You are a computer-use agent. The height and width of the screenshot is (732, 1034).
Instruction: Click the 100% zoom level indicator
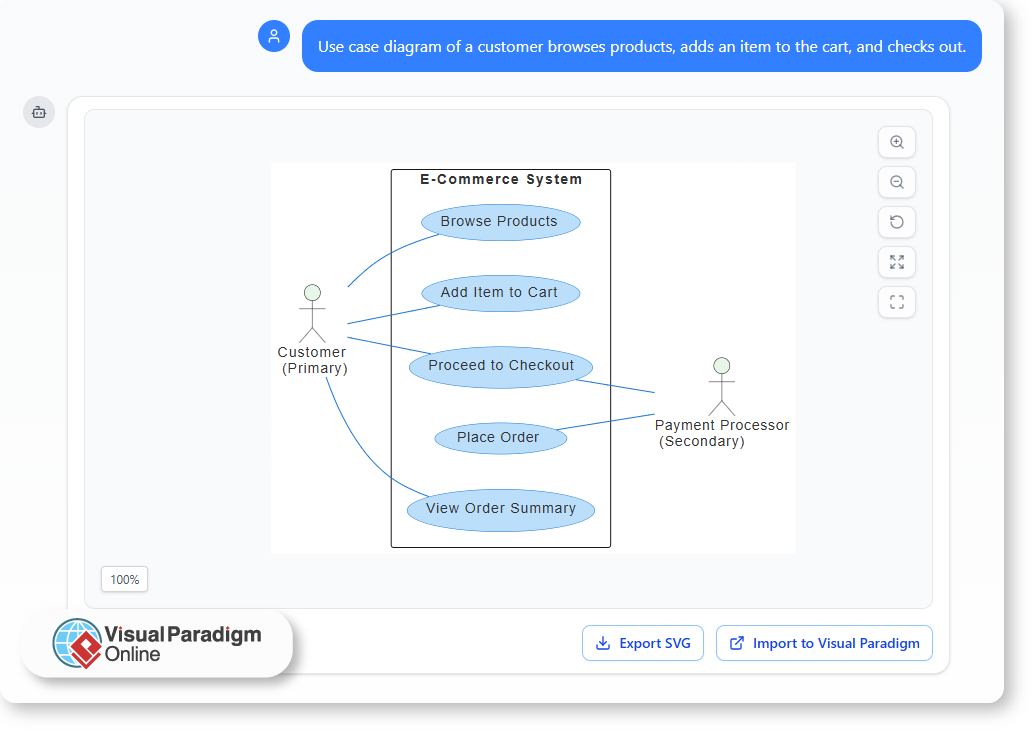(x=125, y=579)
